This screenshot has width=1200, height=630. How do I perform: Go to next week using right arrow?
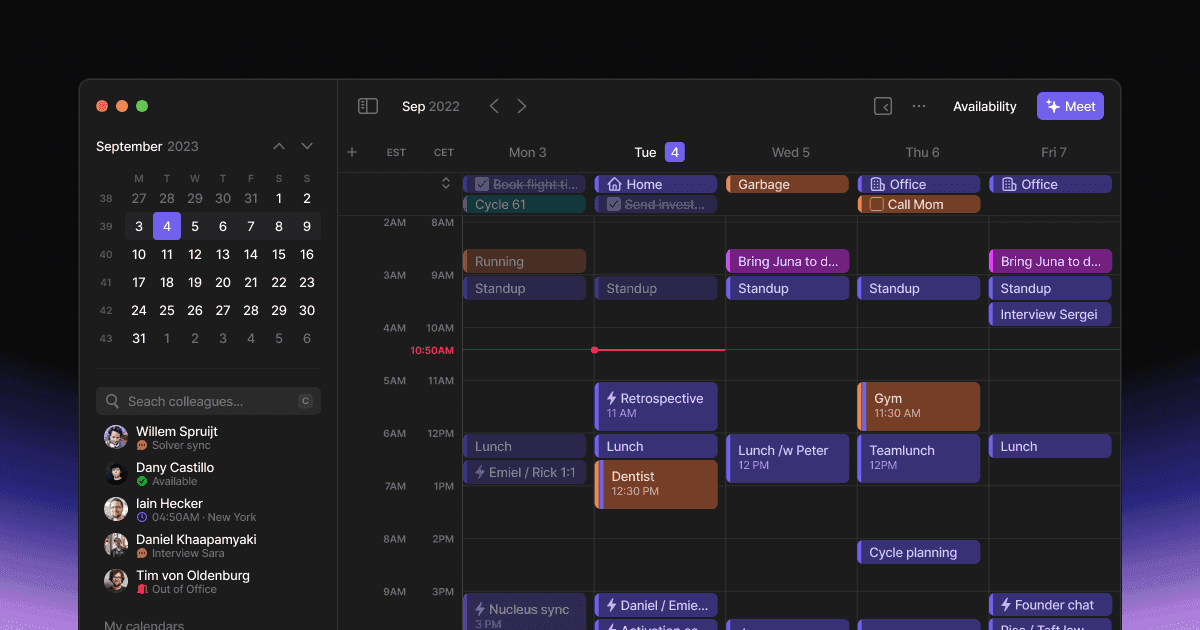[522, 106]
